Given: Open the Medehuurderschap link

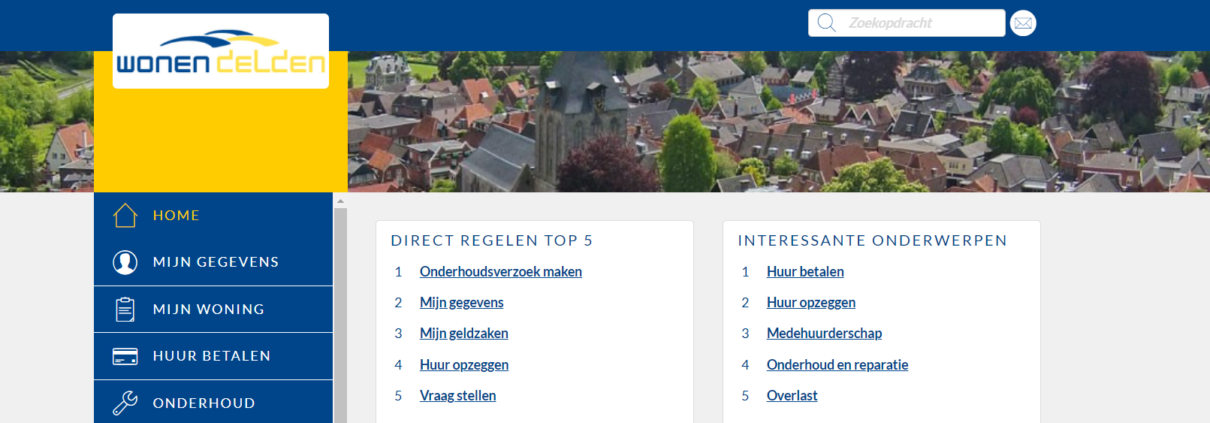Looking at the screenshot, I should pos(824,333).
